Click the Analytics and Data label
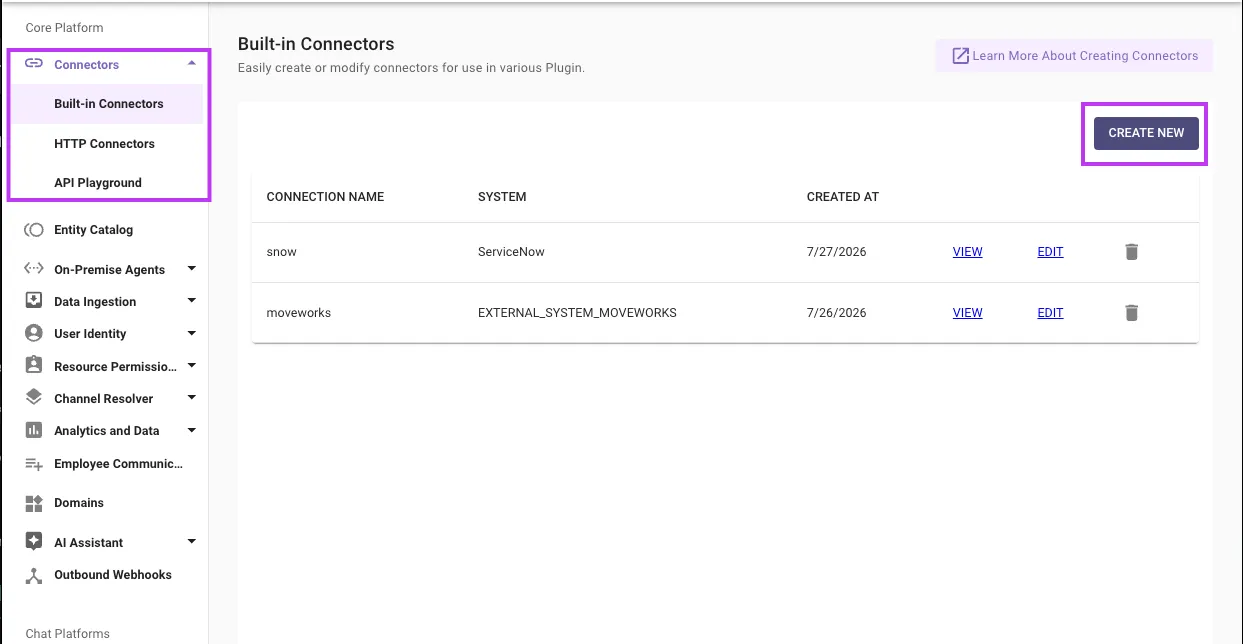Image resolution: width=1243 pixels, height=644 pixels. click(x=106, y=431)
